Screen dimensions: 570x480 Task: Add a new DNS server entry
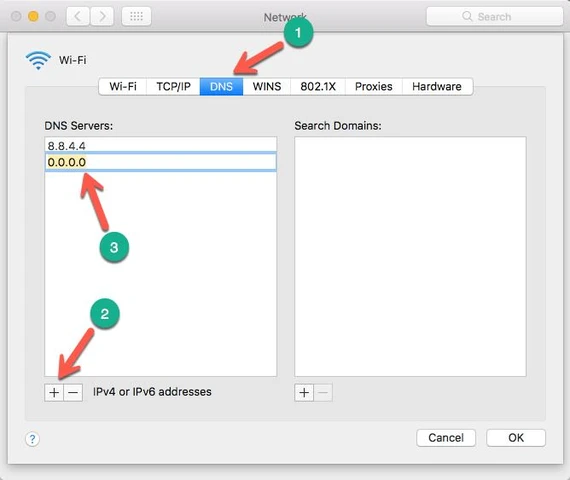point(54,393)
